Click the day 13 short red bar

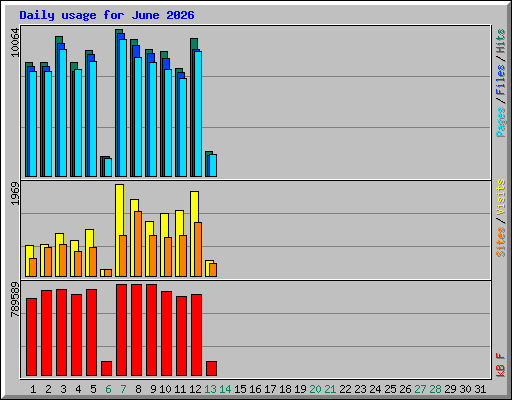(x=211, y=368)
